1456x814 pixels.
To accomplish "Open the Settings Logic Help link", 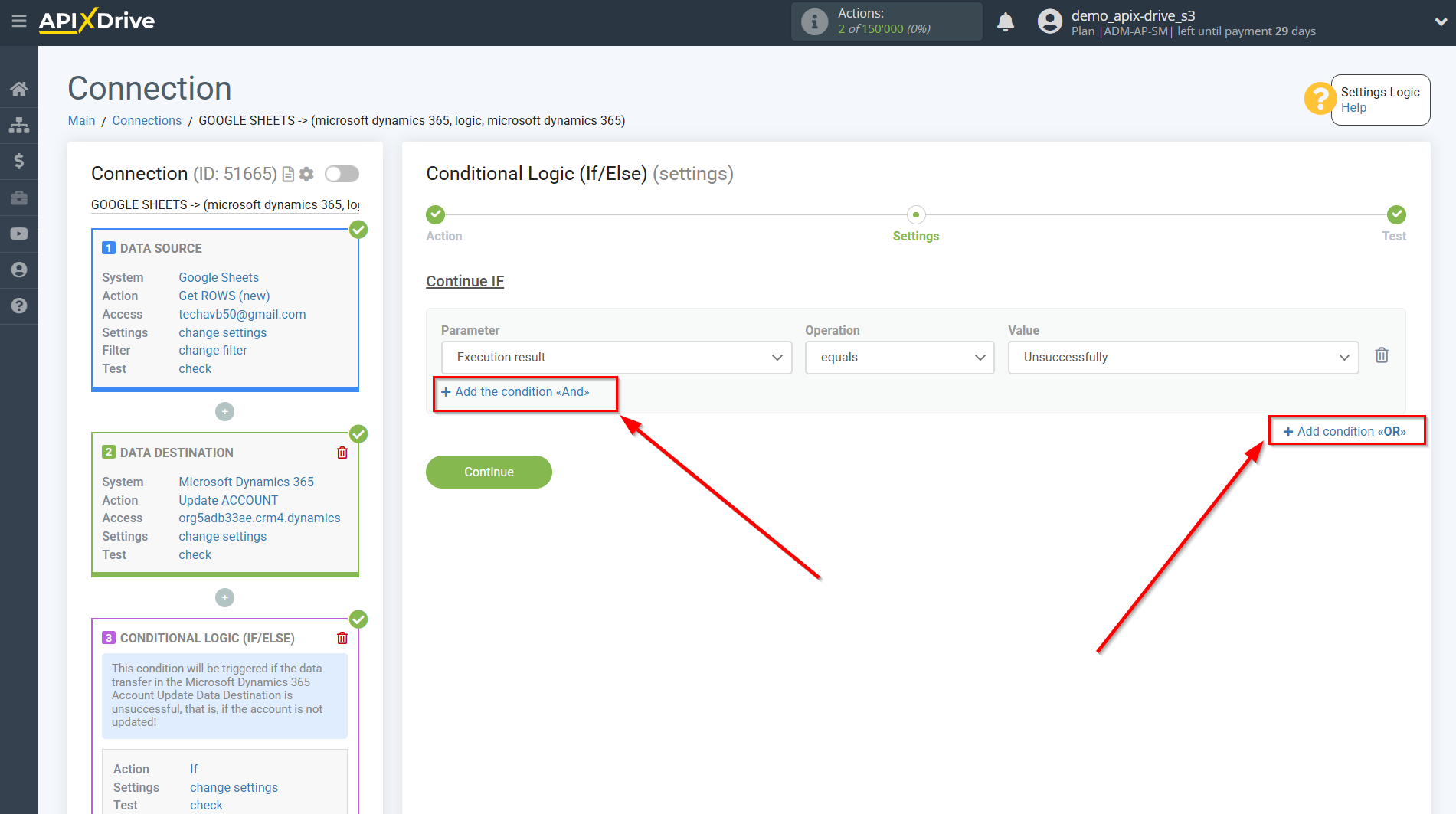I will (x=1353, y=108).
